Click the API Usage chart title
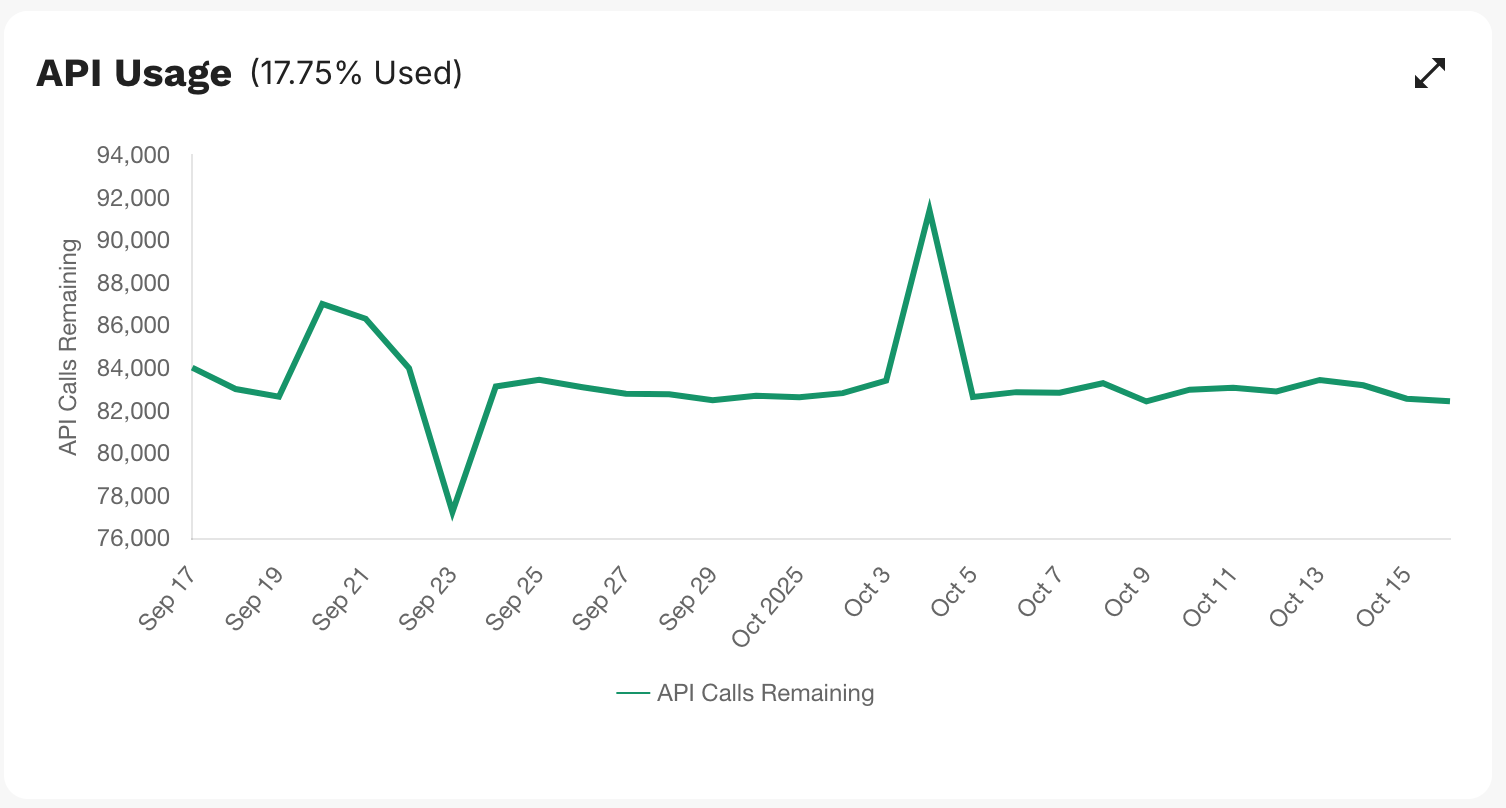Viewport: 1506px width, 808px height. (x=134, y=74)
